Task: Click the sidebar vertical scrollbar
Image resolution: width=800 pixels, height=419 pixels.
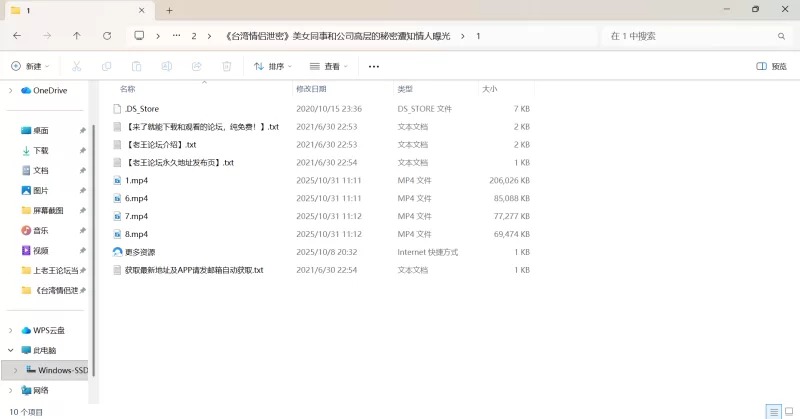Action: point(91,250)
